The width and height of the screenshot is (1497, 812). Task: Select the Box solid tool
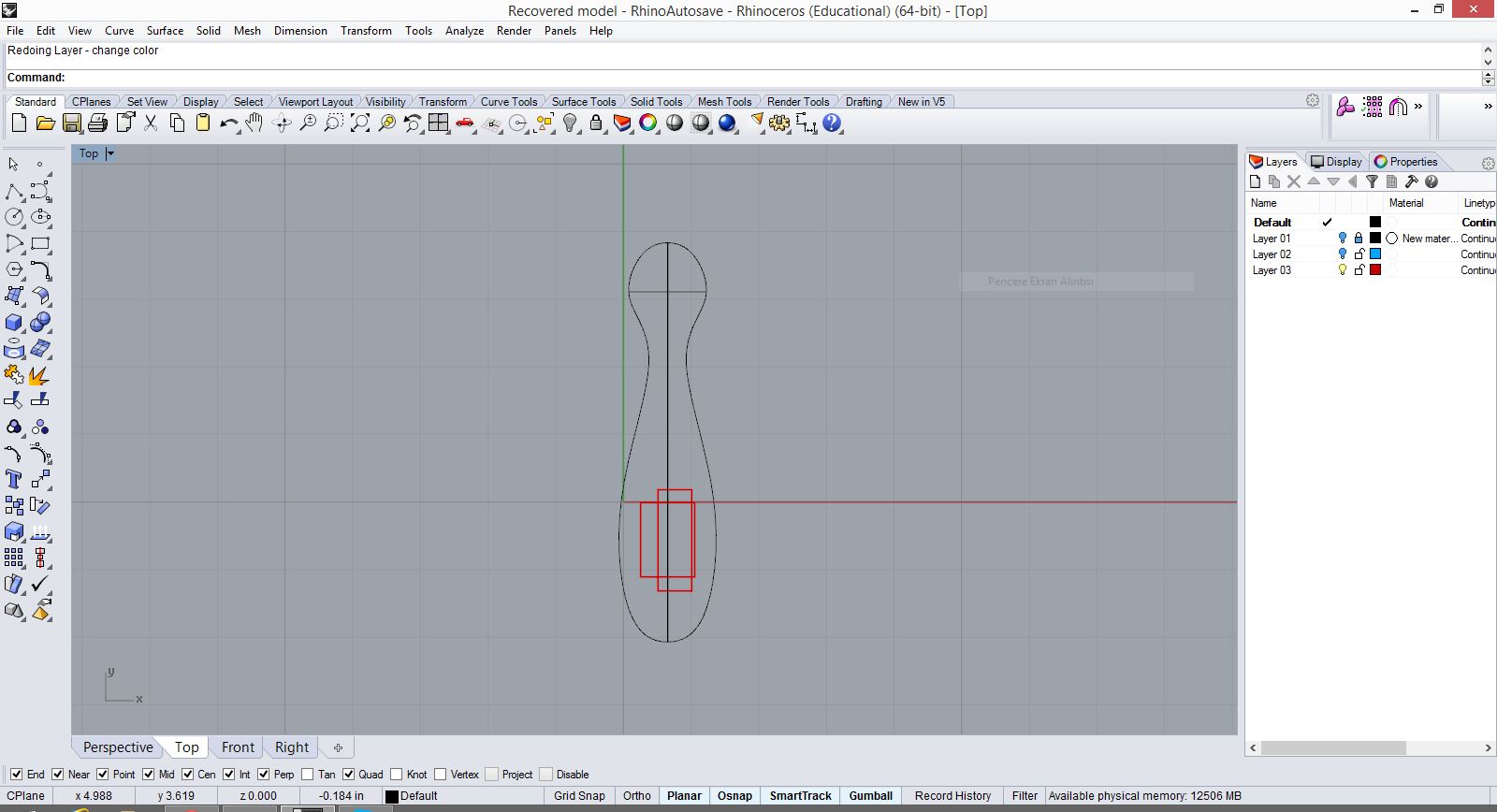(x=14, y=323)
